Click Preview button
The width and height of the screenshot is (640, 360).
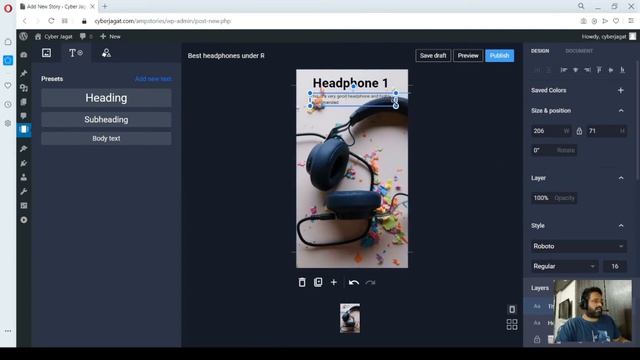468,56
